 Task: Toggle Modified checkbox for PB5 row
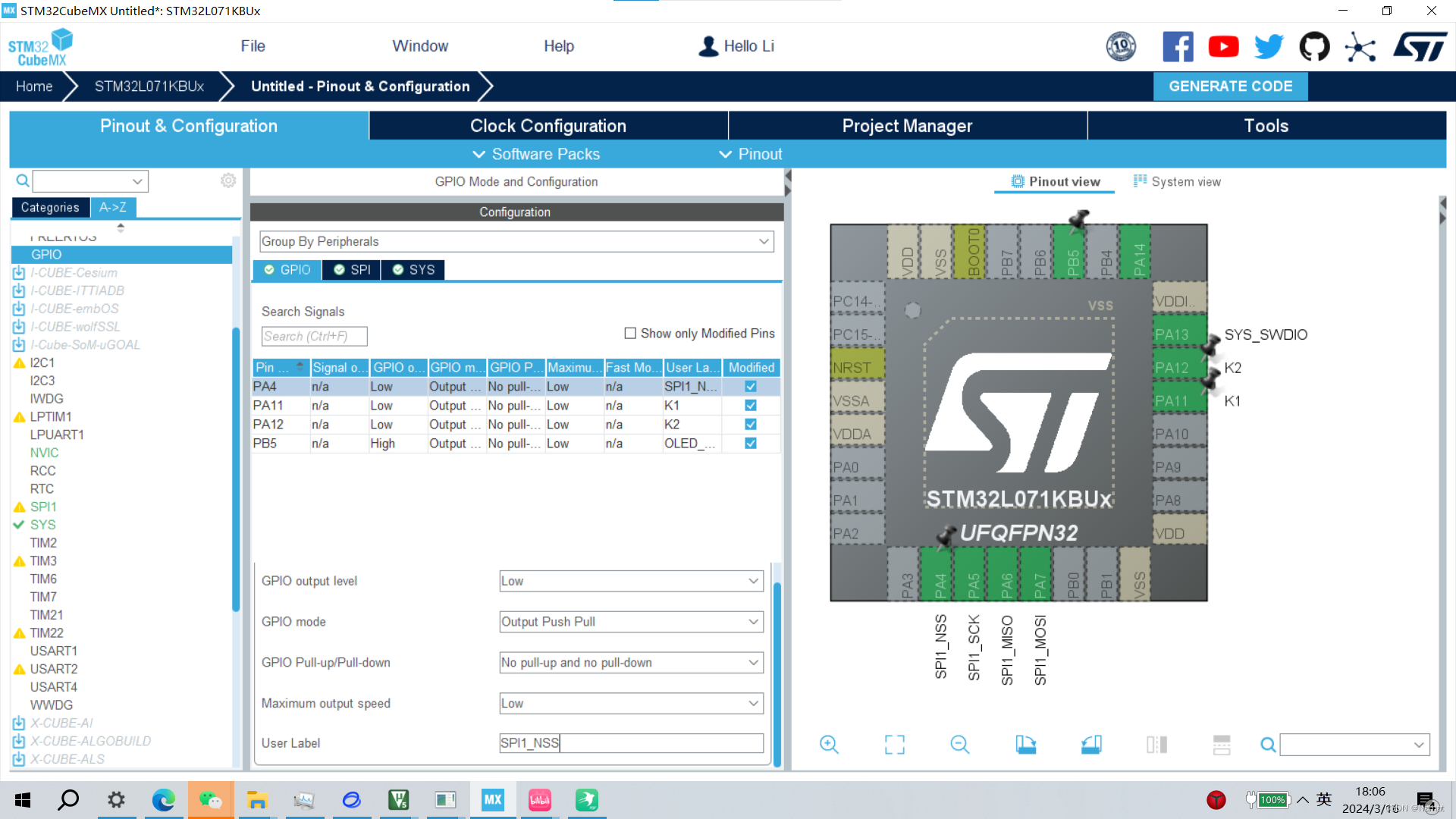coord(751,444)
